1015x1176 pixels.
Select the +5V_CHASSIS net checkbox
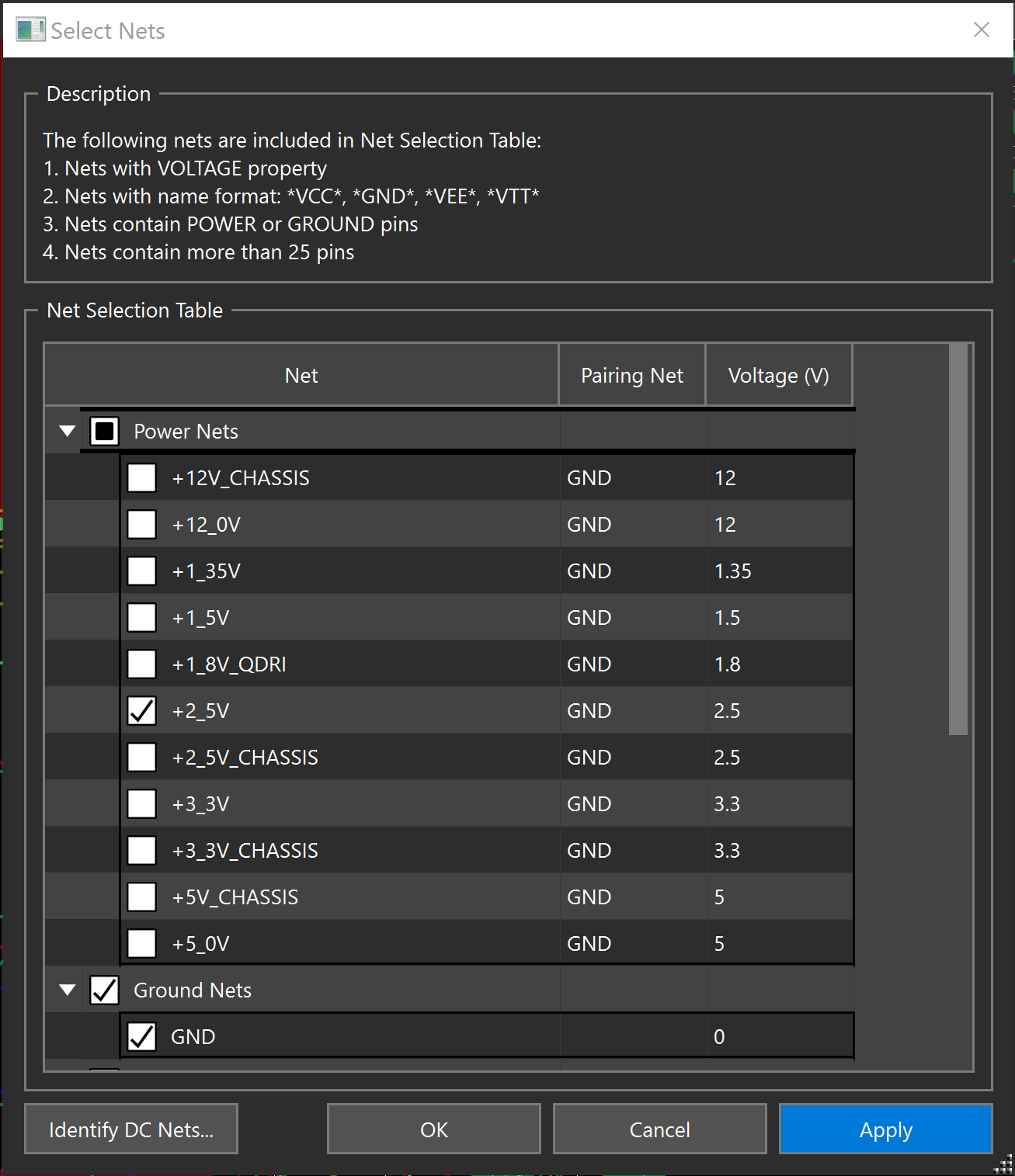(x=141, y=897)
